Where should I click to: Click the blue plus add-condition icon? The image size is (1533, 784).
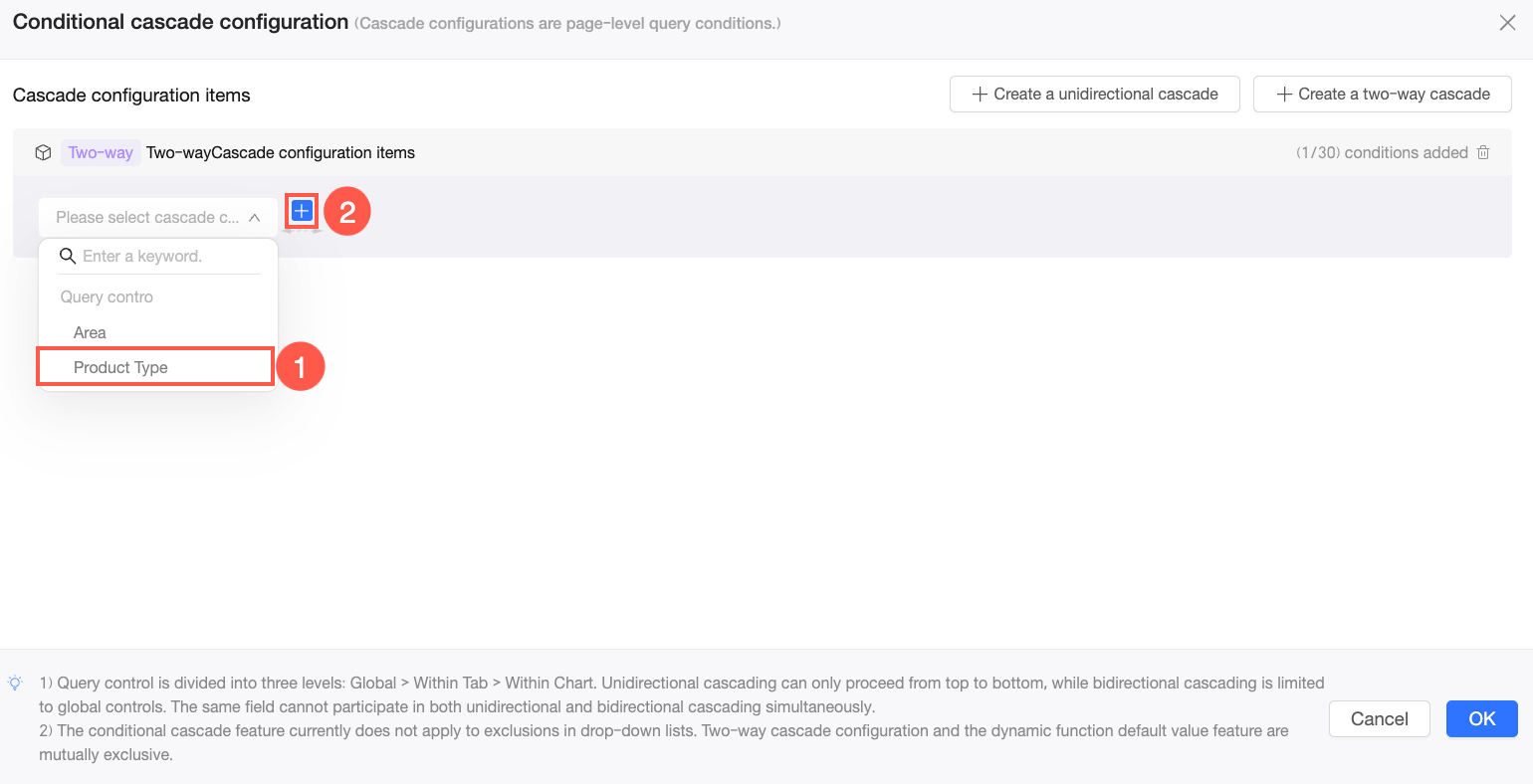[303, 211]
